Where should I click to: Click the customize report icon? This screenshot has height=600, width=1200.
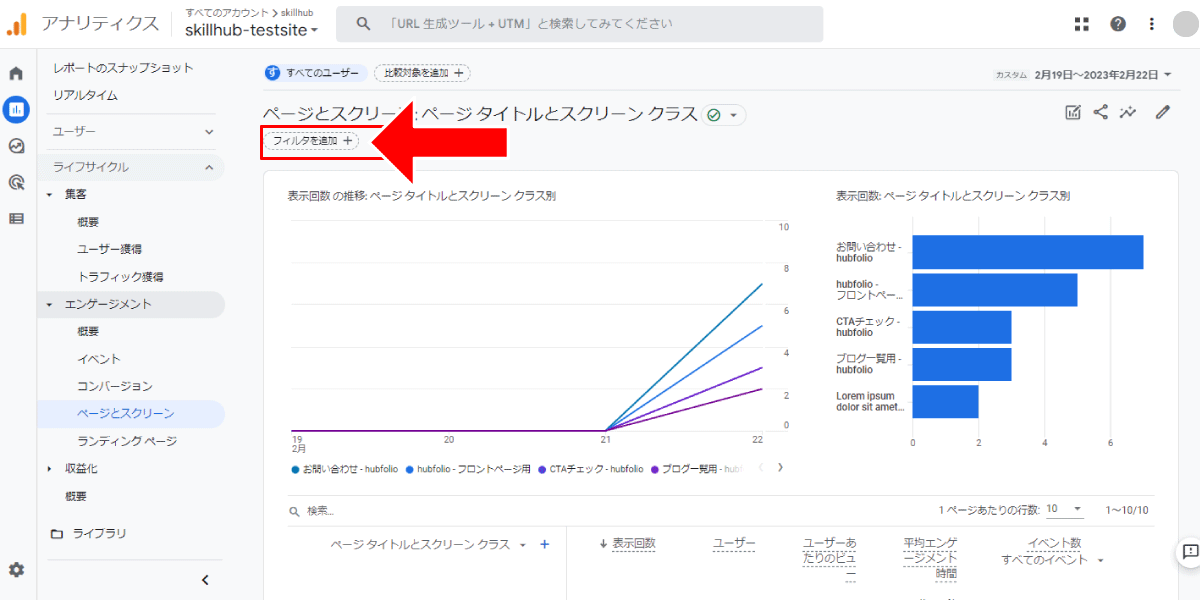pyautogui.click(x=1073, y=113)
